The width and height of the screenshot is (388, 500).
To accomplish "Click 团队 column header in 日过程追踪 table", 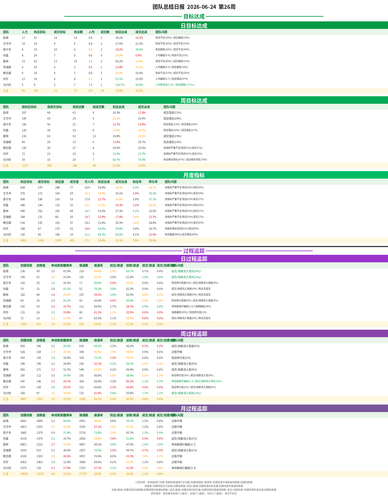I will tap(6, 265).
